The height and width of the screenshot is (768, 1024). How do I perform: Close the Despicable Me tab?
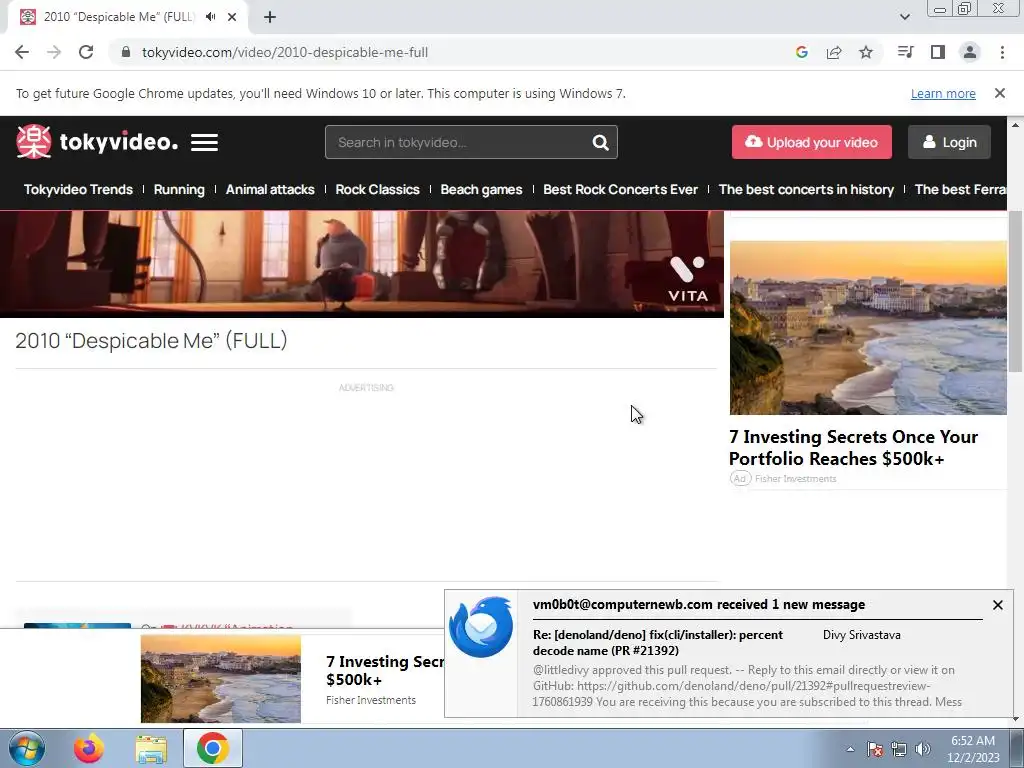(232, 17)
